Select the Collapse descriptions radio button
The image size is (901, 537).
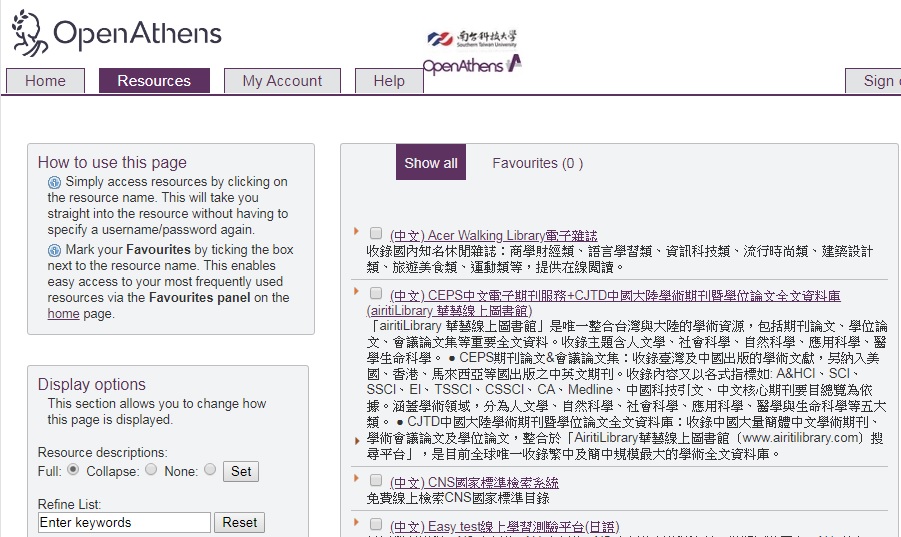tap(151, 469)
